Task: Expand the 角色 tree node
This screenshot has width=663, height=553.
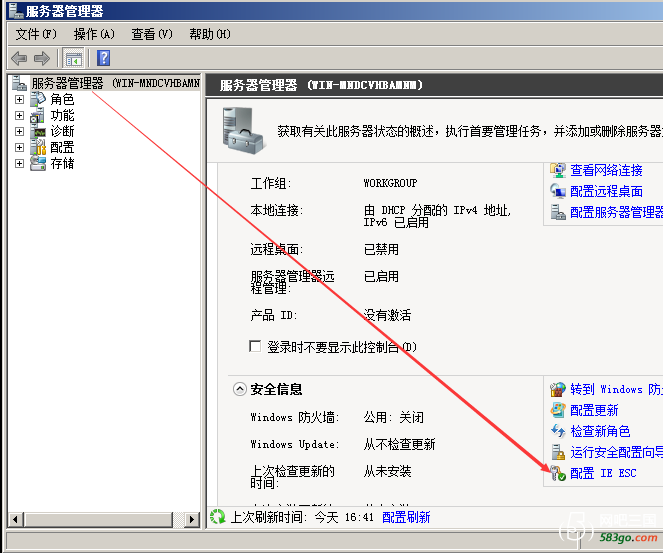Action: coord(19,99)
